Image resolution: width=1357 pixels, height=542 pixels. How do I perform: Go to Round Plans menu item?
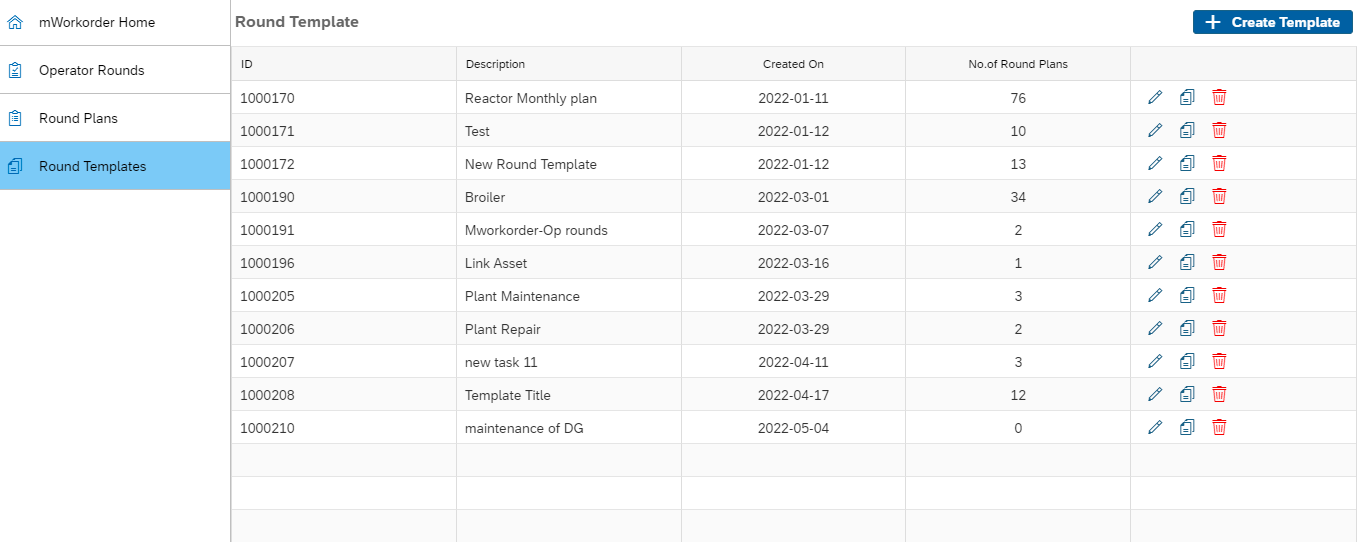(78, 118)
